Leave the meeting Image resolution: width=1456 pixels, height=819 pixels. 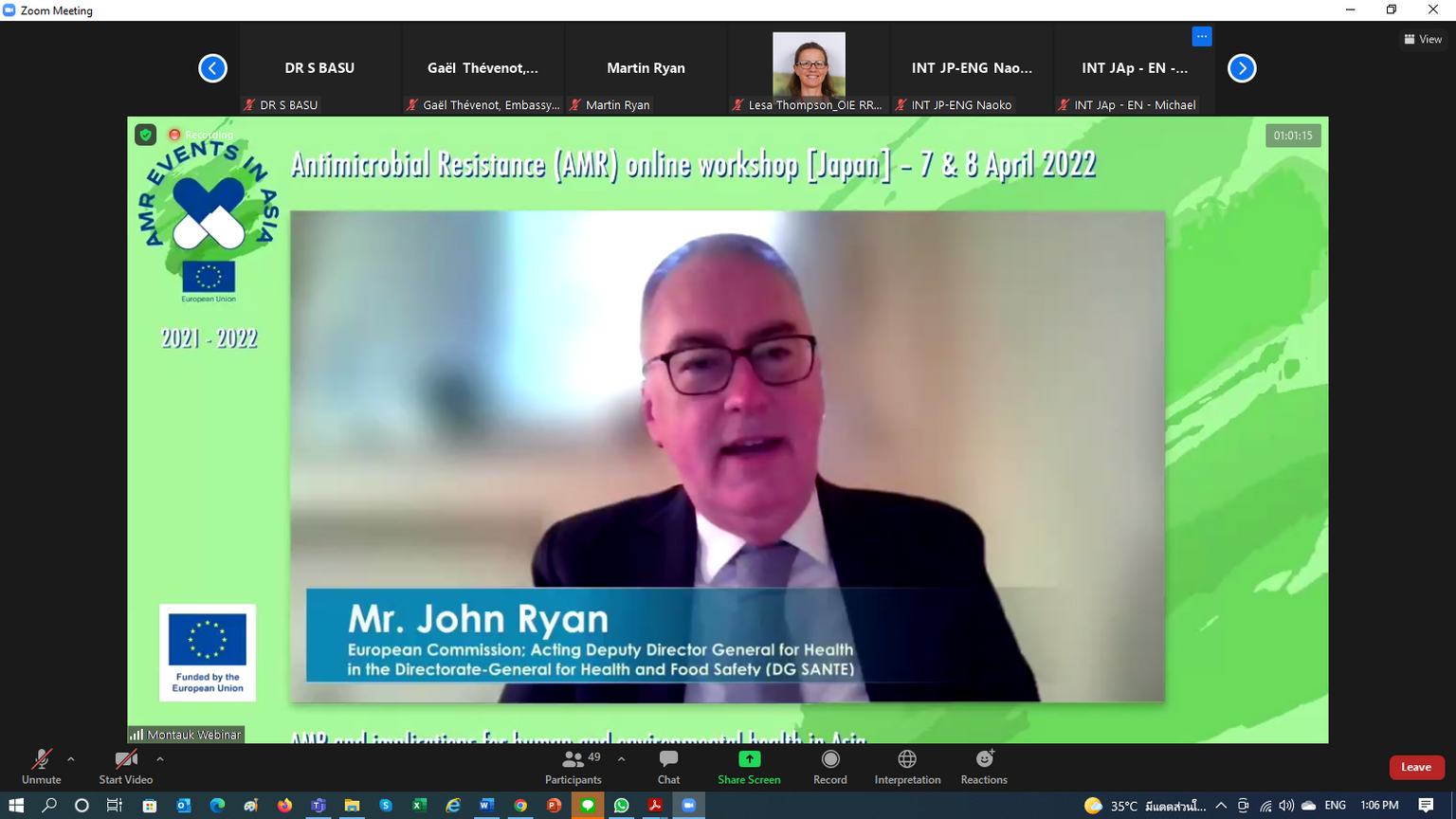click(1416, 767)
